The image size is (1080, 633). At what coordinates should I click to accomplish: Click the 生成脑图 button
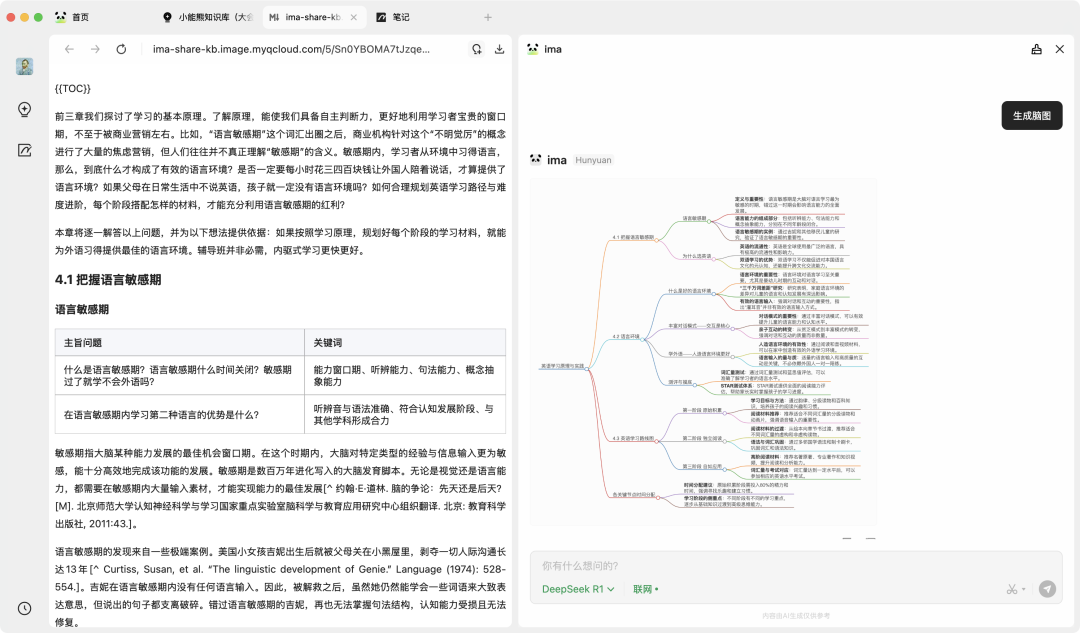pos(1032,116)
